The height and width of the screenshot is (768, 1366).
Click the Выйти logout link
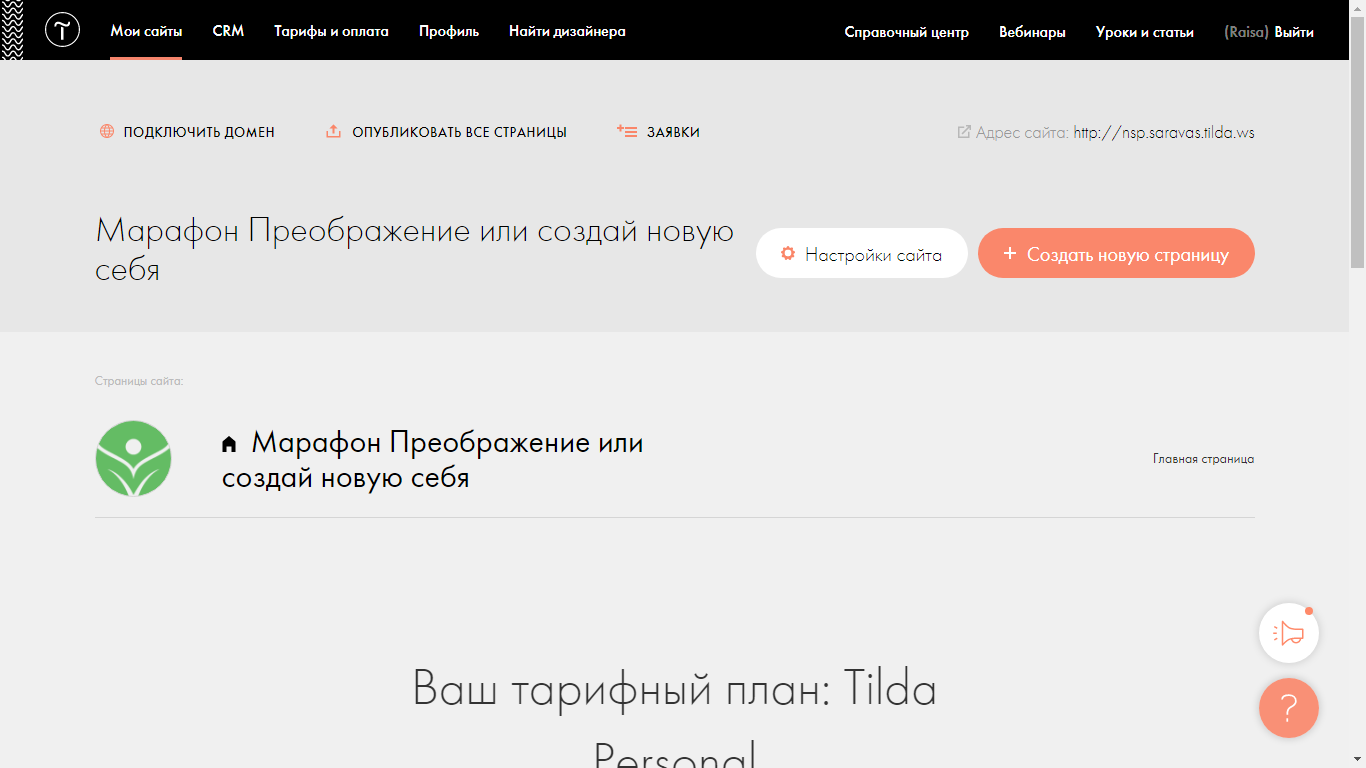pyautogui.click(x=1294, y=32)
